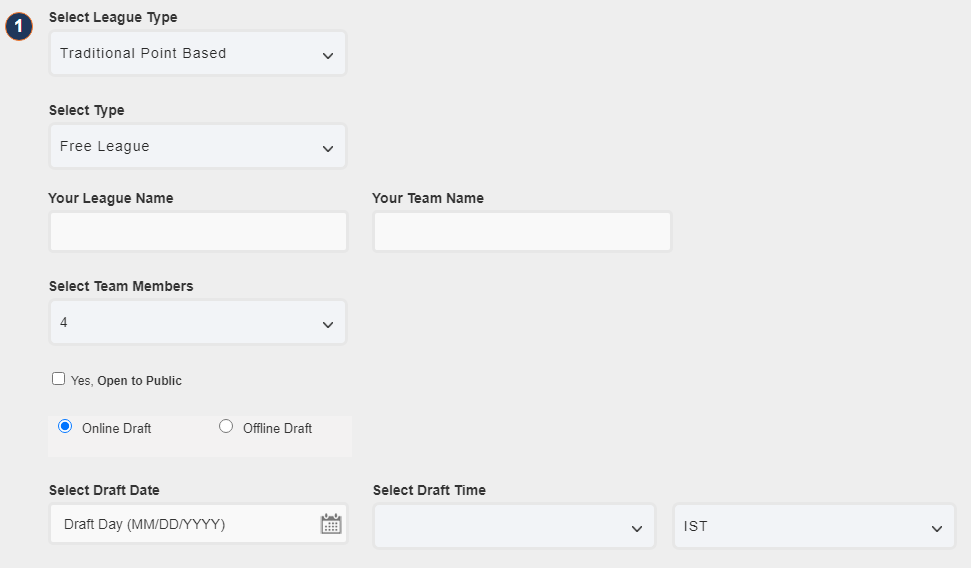Enable the Yes, Open to Public checkbox
The image size is (971, 568).
tap(58, 378)
